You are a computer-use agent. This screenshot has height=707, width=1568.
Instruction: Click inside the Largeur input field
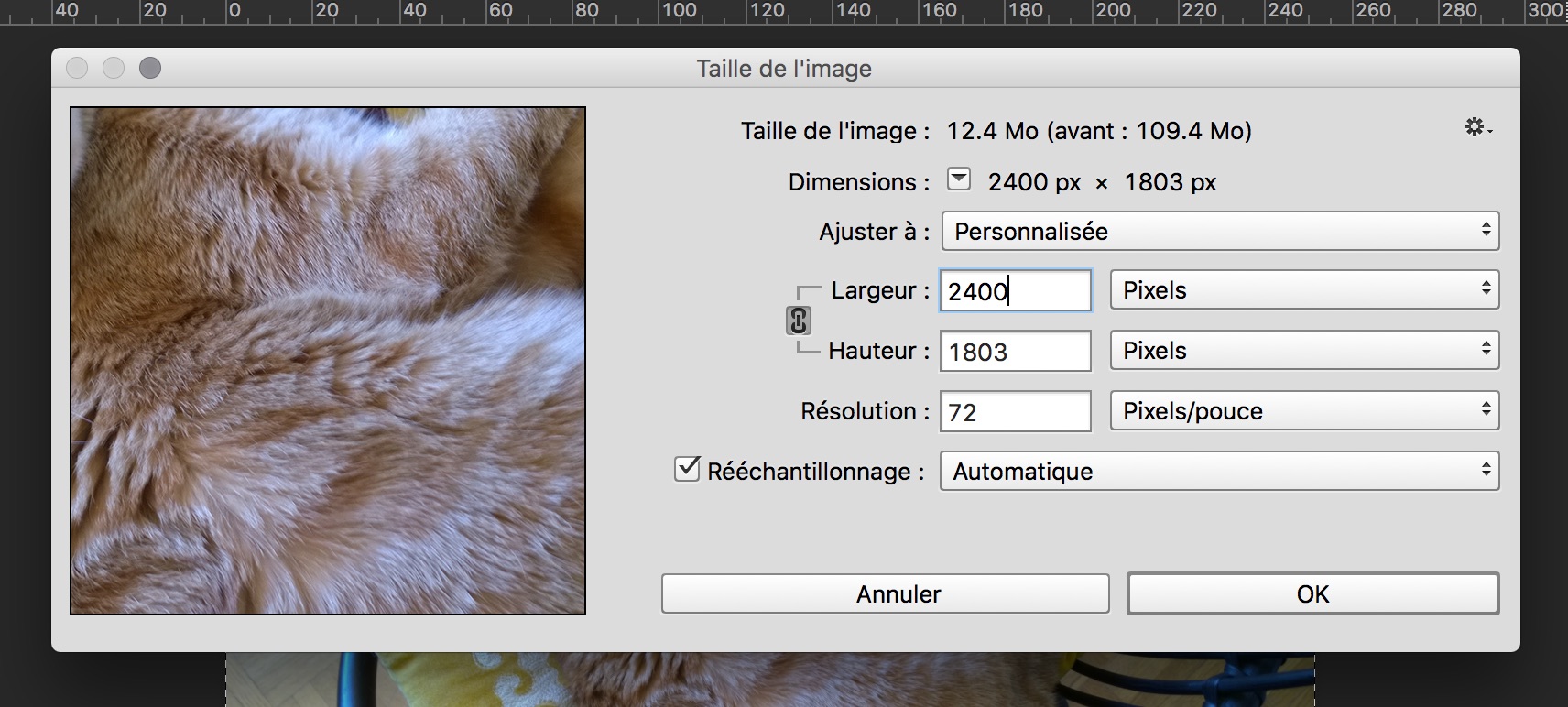tap(1015, 291)
